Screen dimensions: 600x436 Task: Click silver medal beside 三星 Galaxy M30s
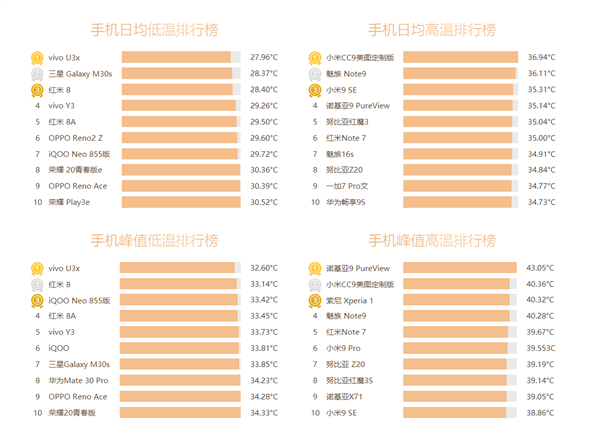click(37, 74)
